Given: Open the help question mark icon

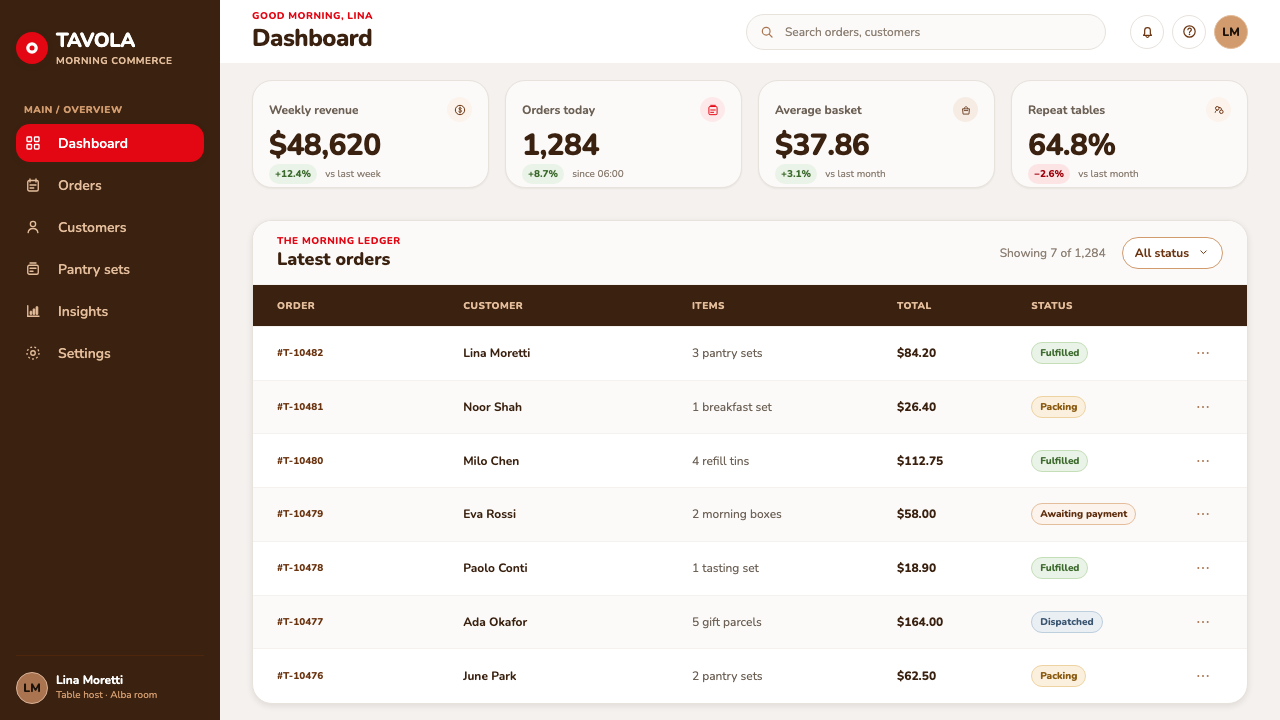Looking at the screenshot, I should click(1189, 32).
